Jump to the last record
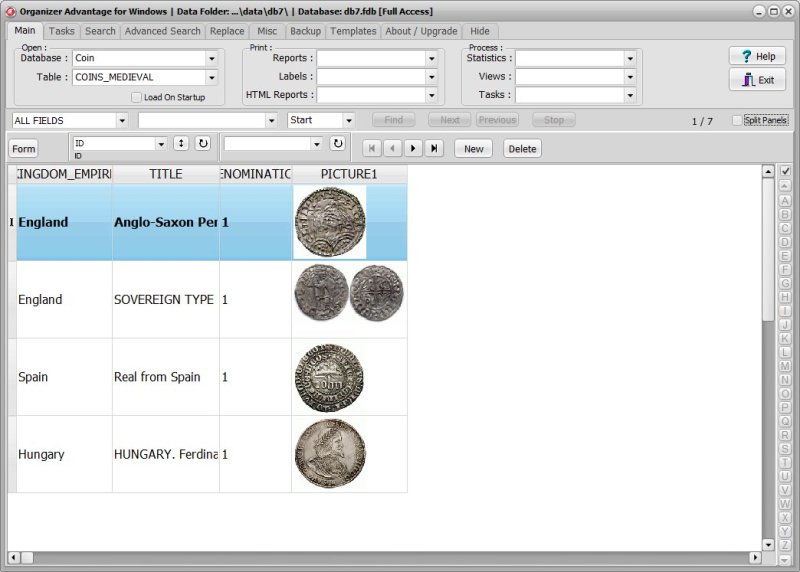 coord(434,148)
